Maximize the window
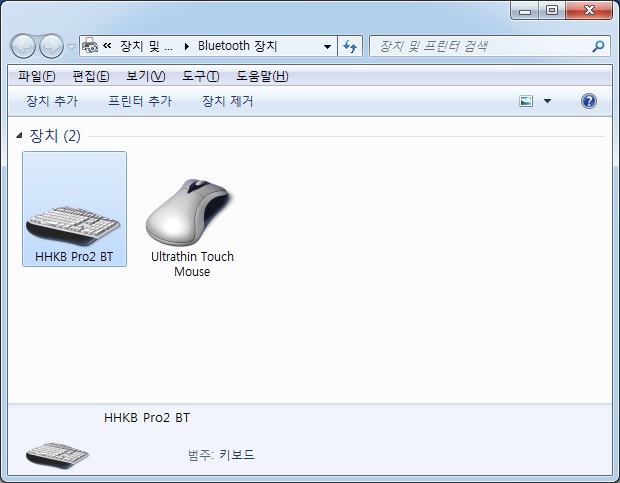 (552, 10)
